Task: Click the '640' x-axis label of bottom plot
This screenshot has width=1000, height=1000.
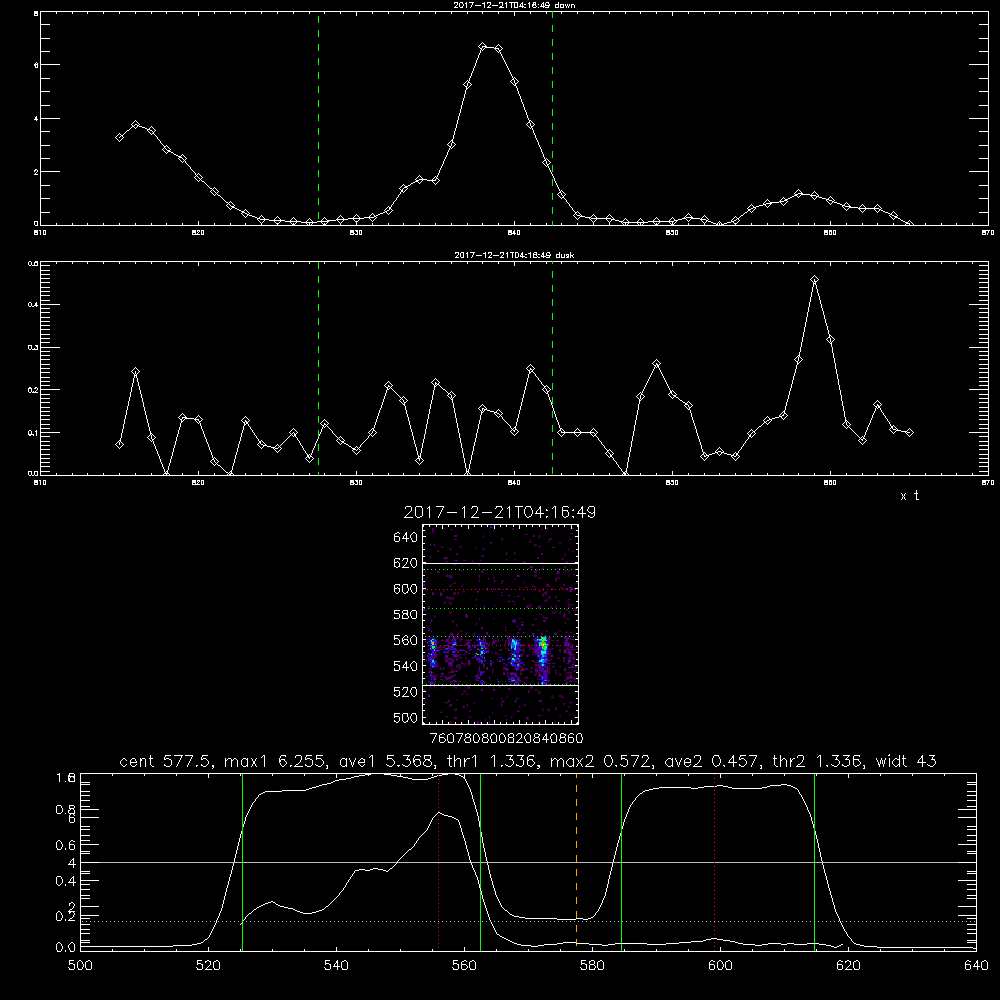Action: pos(976,966)
